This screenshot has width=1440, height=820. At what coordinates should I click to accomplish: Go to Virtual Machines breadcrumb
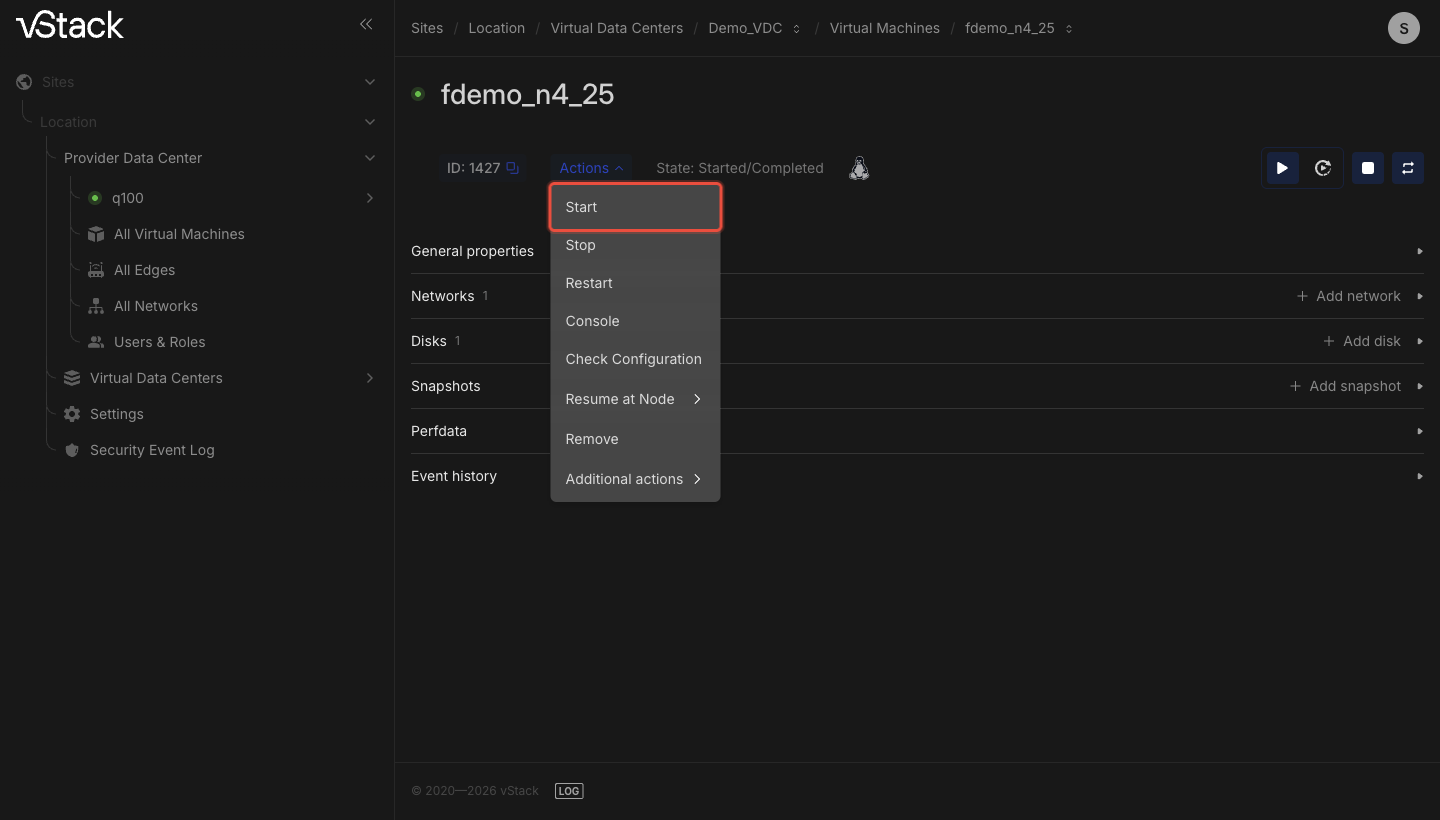pyautogui.click(x=885, y=28)
